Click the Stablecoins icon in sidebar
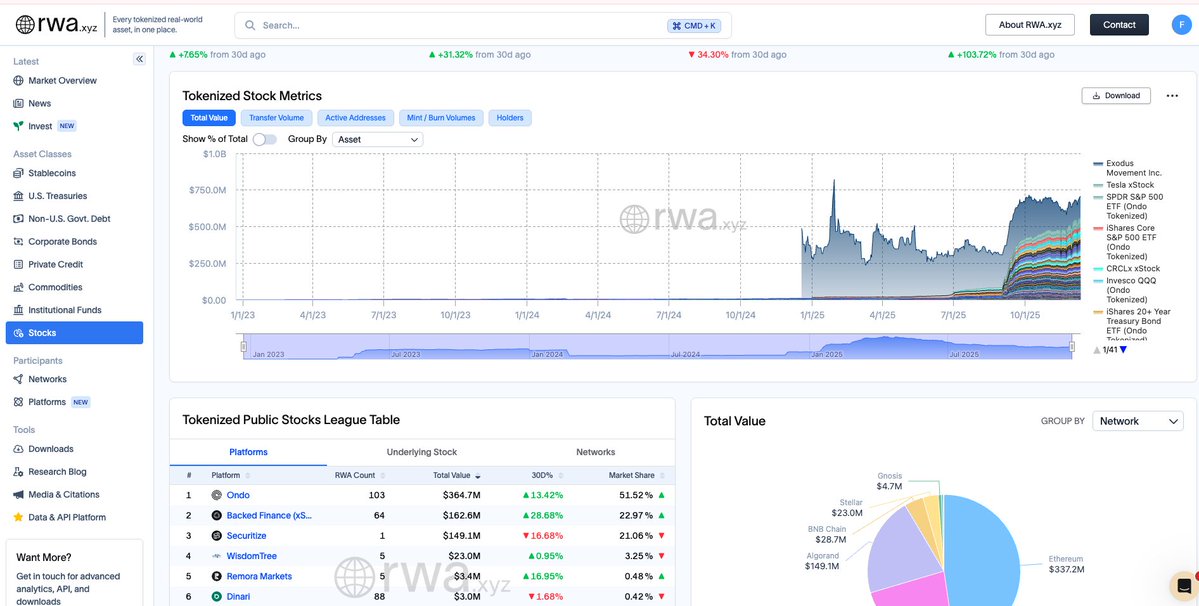 (x=18, y=173)
